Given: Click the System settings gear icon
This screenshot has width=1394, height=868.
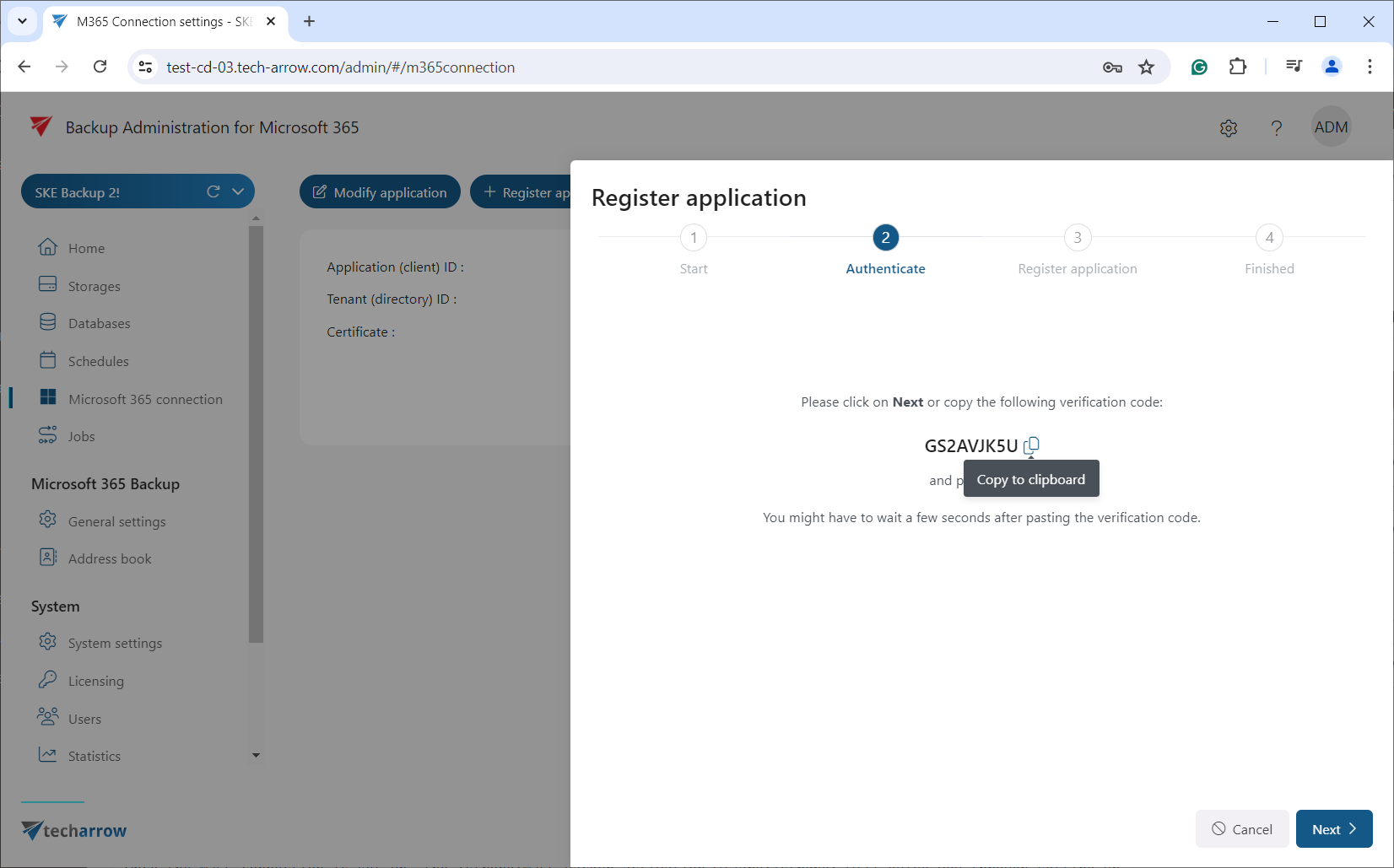Looking at the screenshot, I should pos(48,641).
